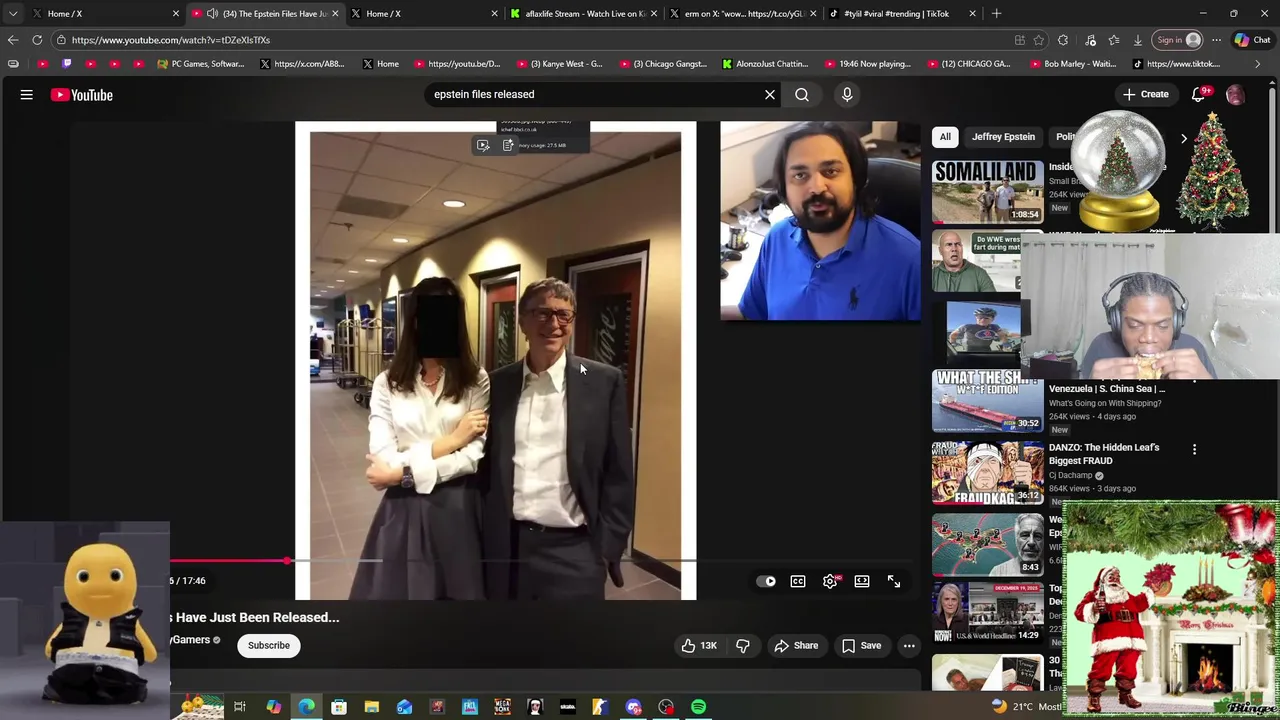Open Kanye West bookmark
The image size is (1280, 720).
[x=559, y=64]
